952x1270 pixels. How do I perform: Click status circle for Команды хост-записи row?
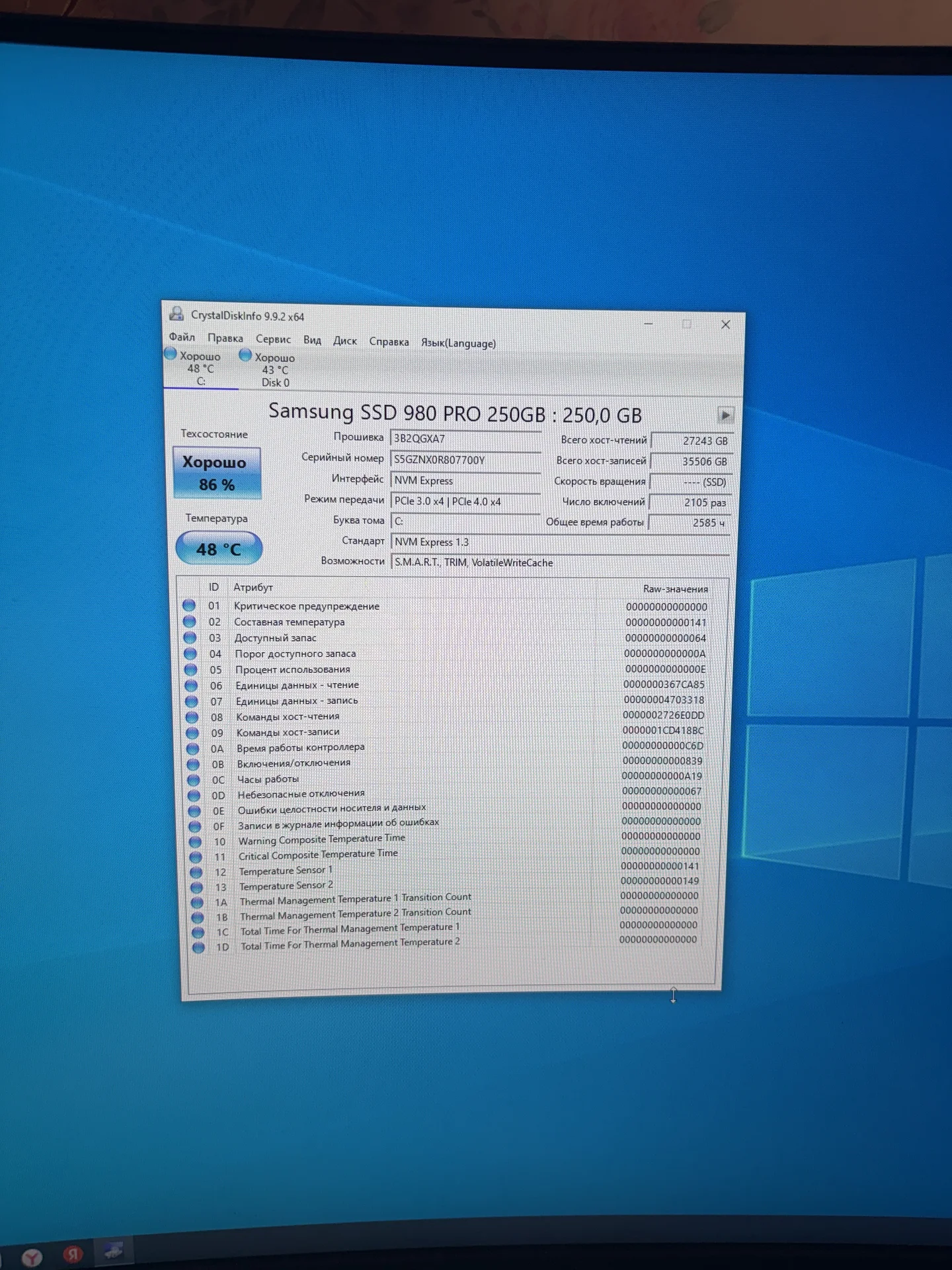coord(192,733)
